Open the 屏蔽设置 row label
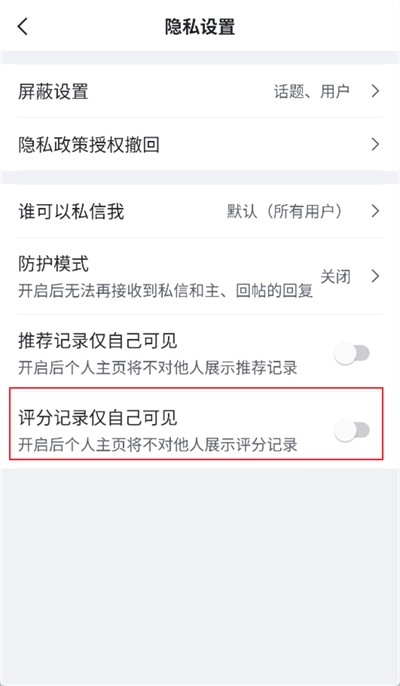Viewport: 400px width, 686px height. [x=53, y=92]
